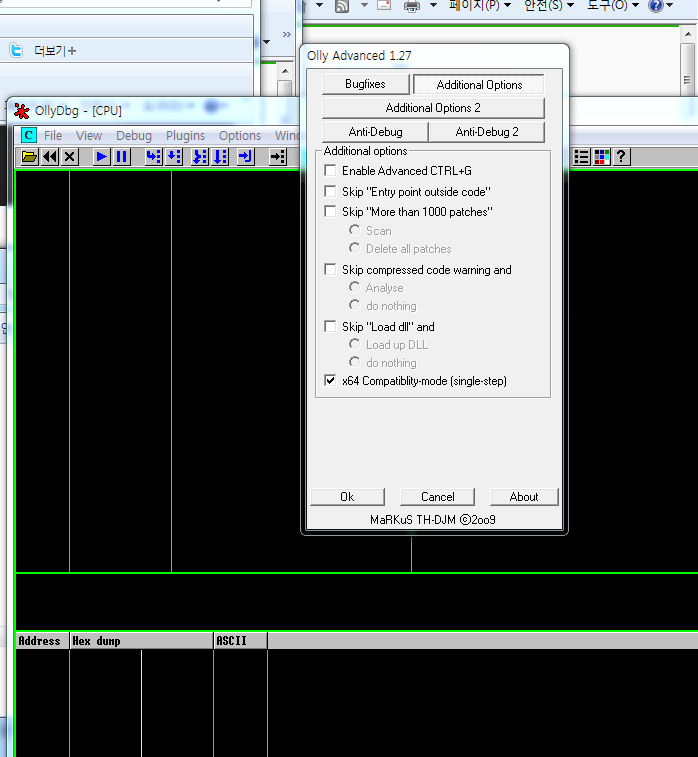Check Skip "Entry point outside code"
Image resolution: width=698 pixels, height=757 pixels.
(x=330, y=191)
